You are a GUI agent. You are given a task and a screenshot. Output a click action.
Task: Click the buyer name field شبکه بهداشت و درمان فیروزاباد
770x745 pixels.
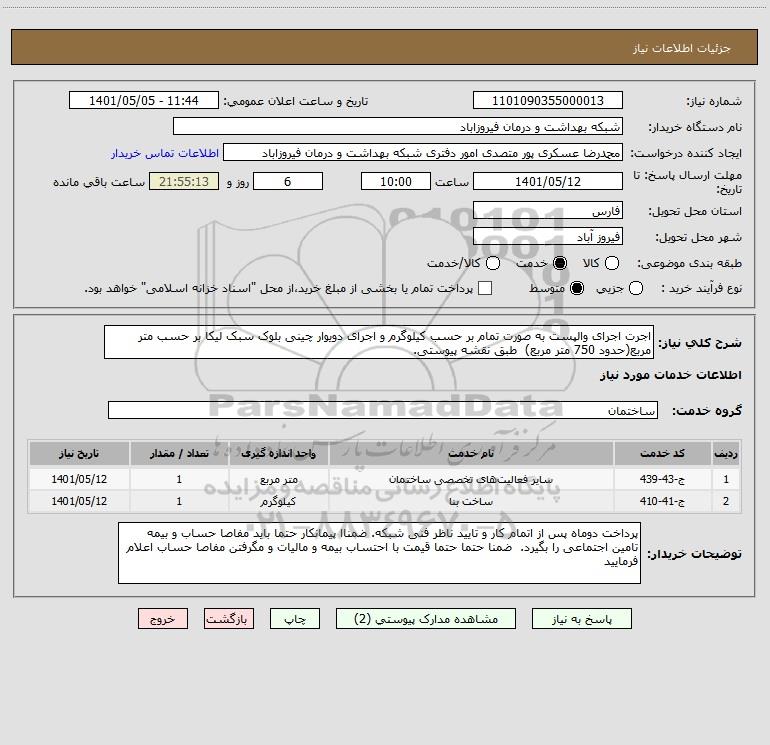click(x=398, y=126)
